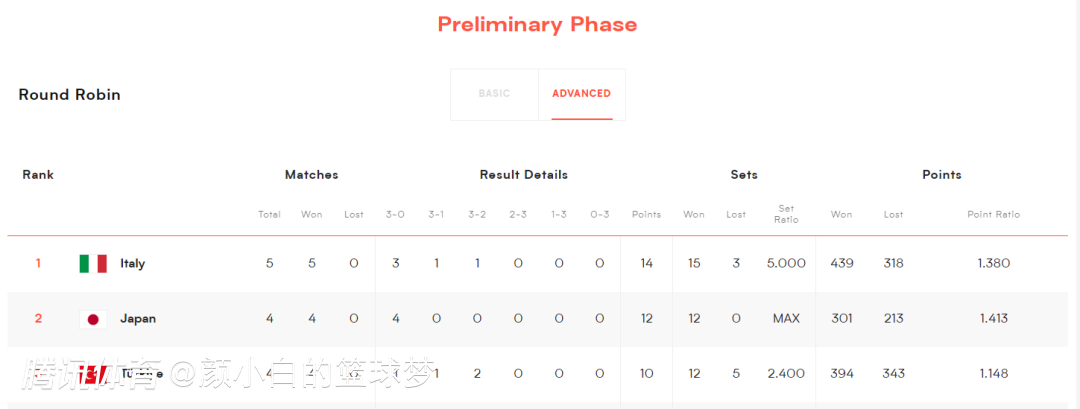
Task: Click the Set Ratio column header
Action: coord(786,214)
